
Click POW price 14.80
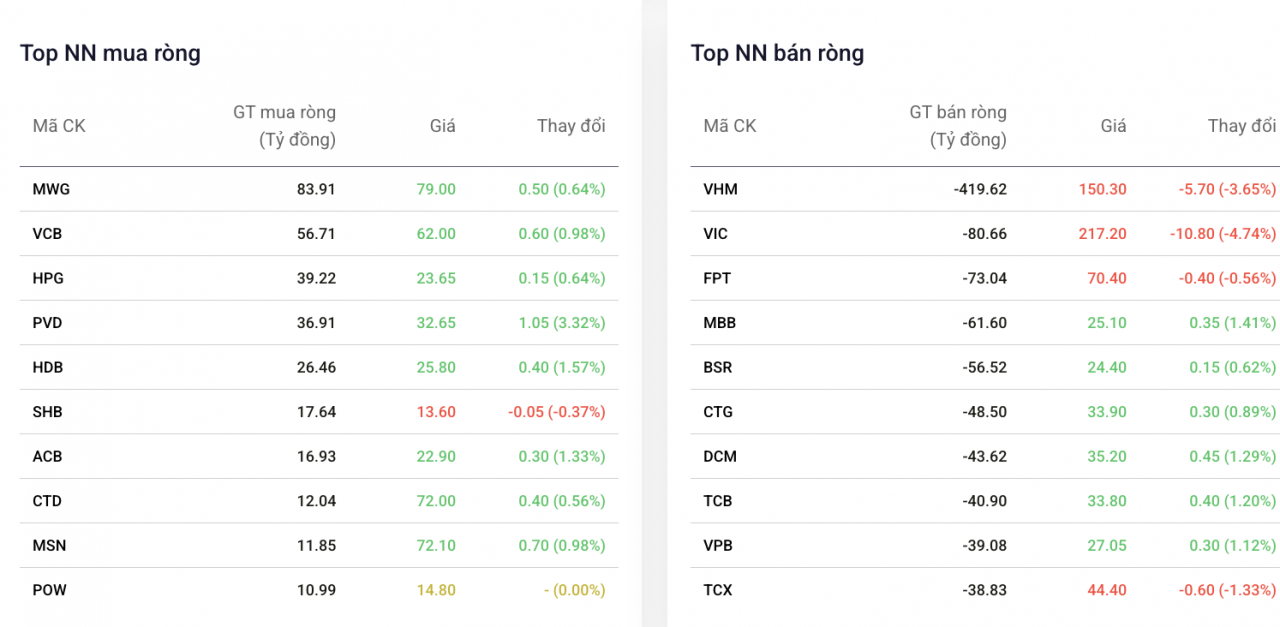tap(436, 590)
